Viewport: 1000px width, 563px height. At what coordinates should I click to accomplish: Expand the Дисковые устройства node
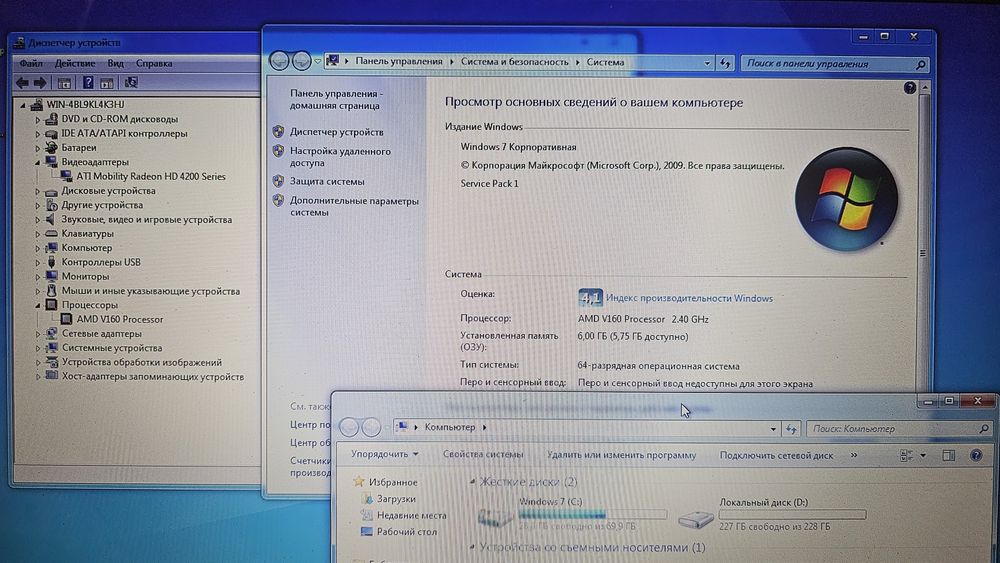(x=38, y=191)
